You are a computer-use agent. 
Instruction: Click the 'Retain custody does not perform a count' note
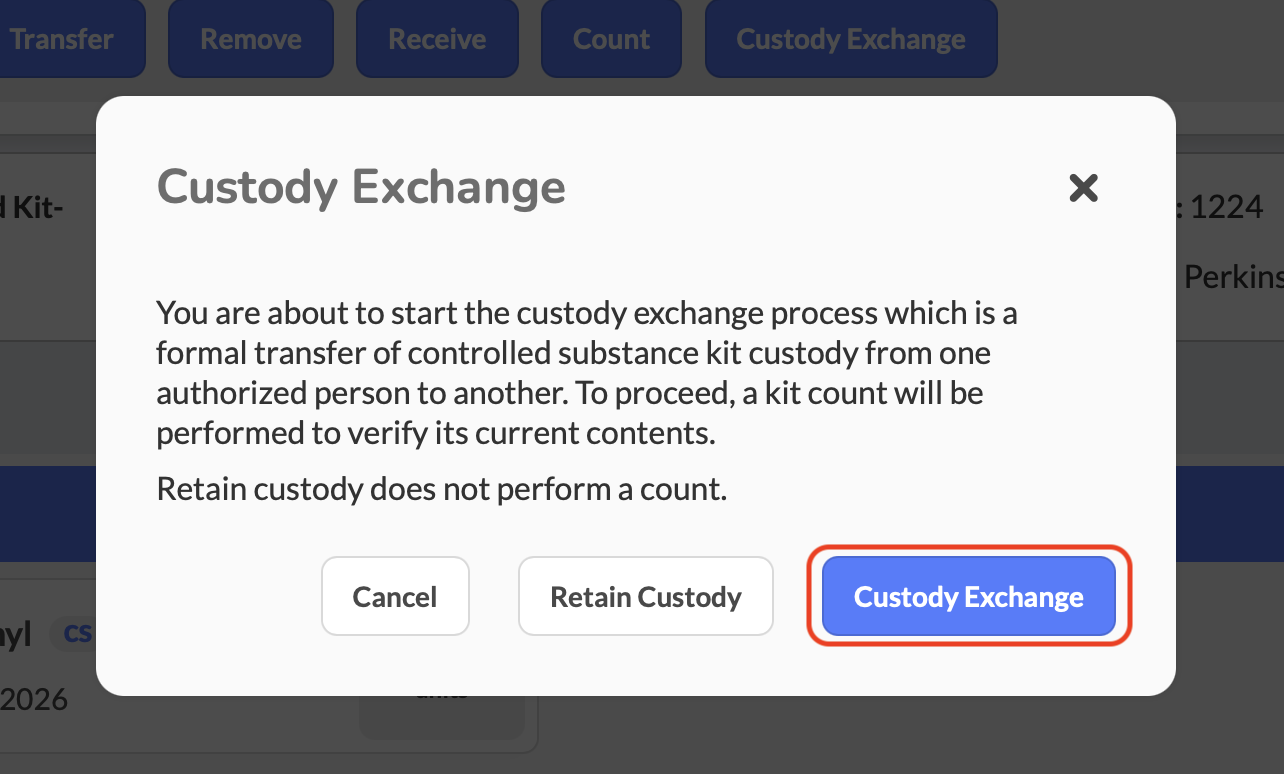coord(441,489)
